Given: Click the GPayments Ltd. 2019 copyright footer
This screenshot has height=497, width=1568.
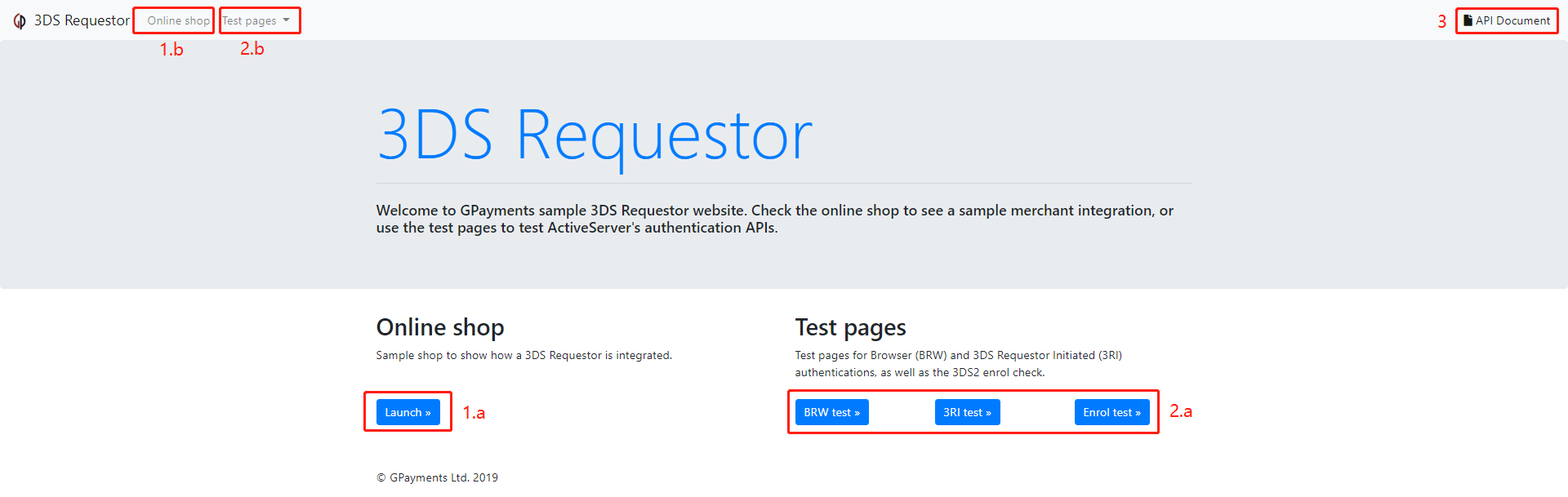Looking at the screenshot, I should click(437, 477).
